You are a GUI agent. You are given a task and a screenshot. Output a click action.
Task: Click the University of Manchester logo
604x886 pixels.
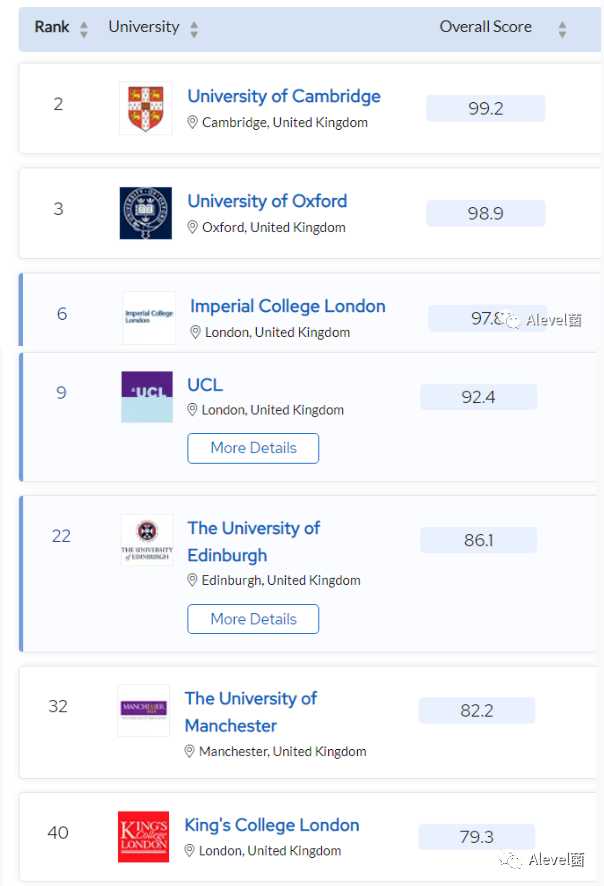coord(144,710)
